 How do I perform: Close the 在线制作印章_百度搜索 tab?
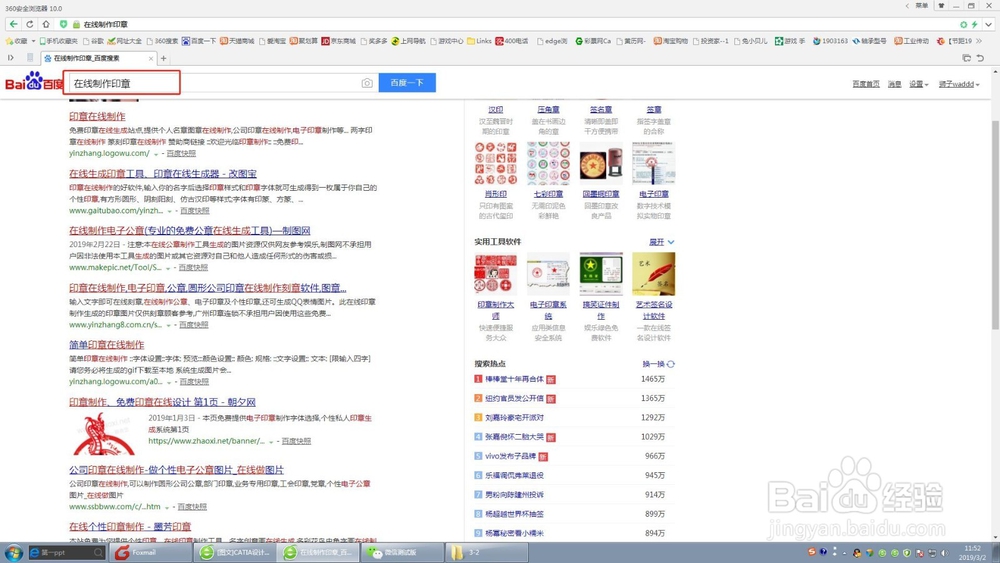[x=151, y=58]
